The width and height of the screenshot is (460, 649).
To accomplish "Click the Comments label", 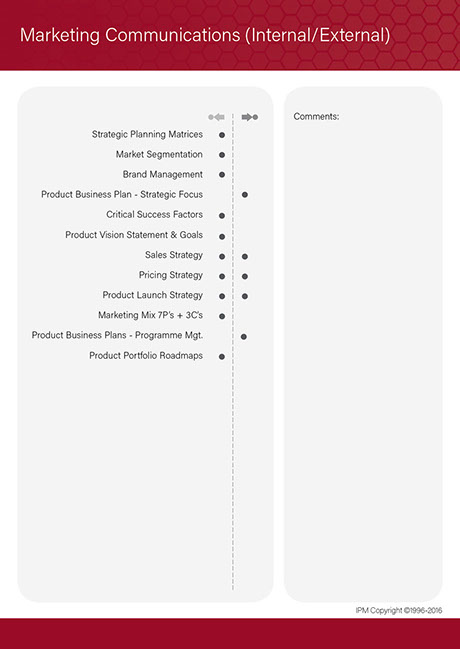I will click(316, 117).
